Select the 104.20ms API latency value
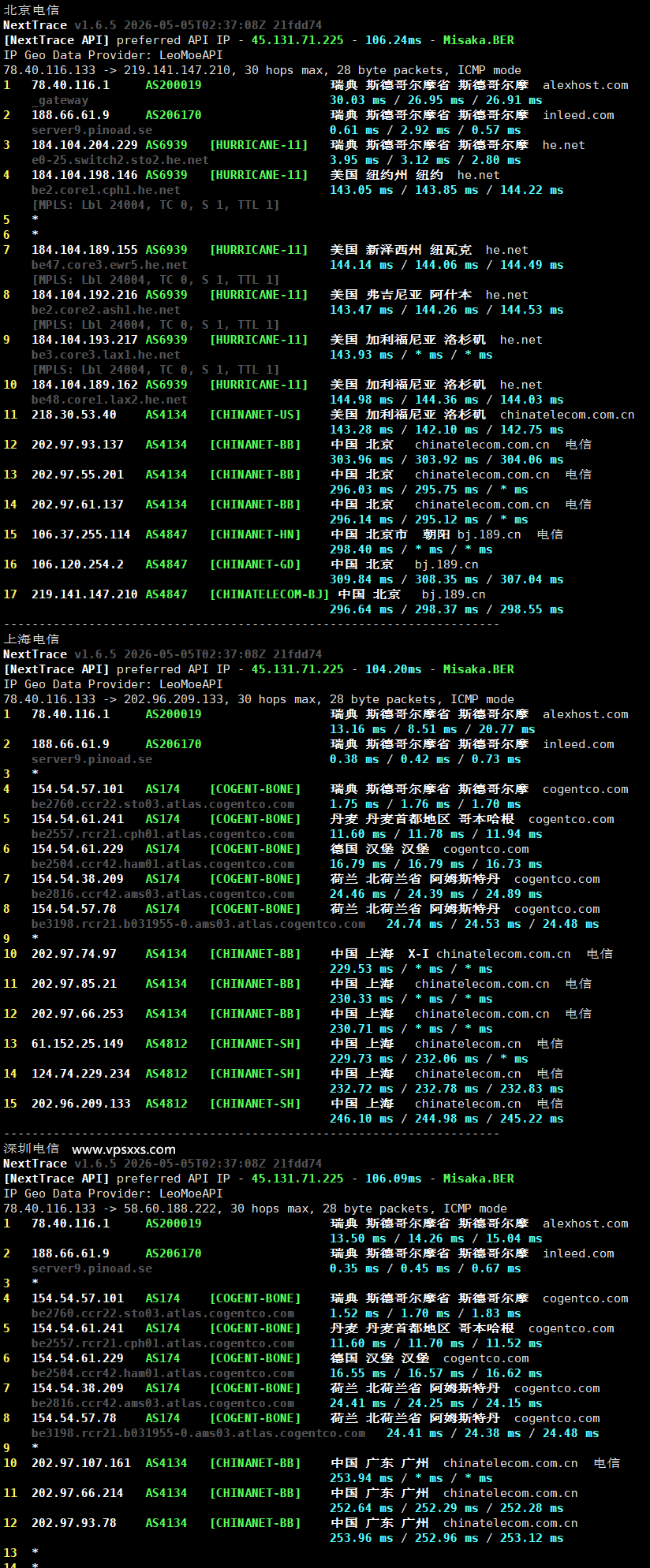650x1568 pixels. click(393, 669)
